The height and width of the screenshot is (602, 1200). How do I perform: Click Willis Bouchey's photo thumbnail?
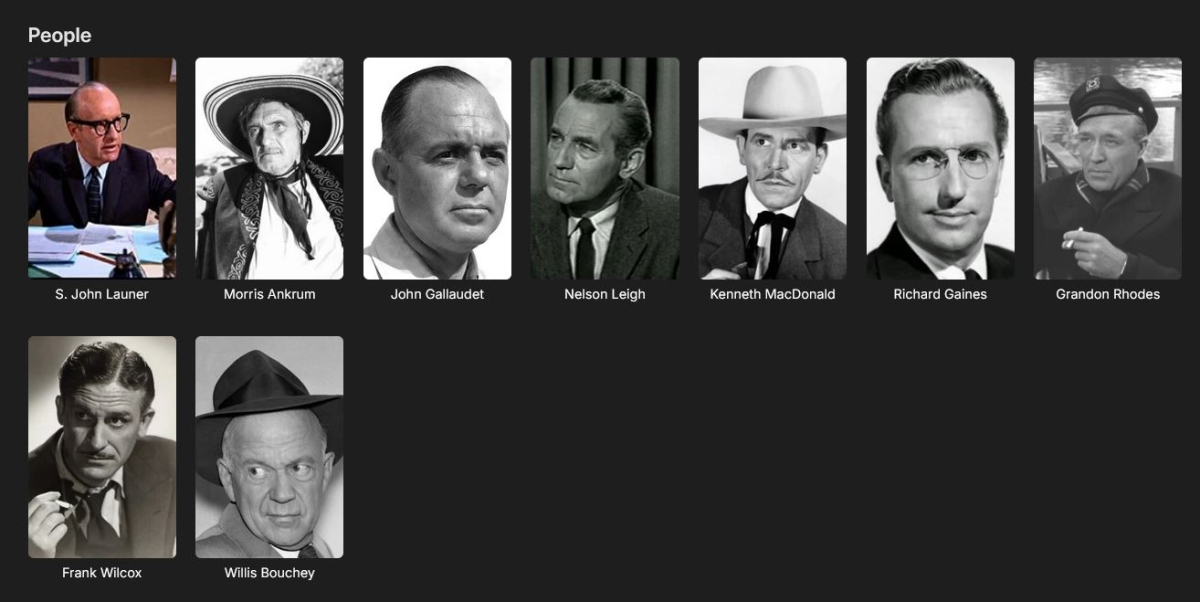[x=269, y=447]
